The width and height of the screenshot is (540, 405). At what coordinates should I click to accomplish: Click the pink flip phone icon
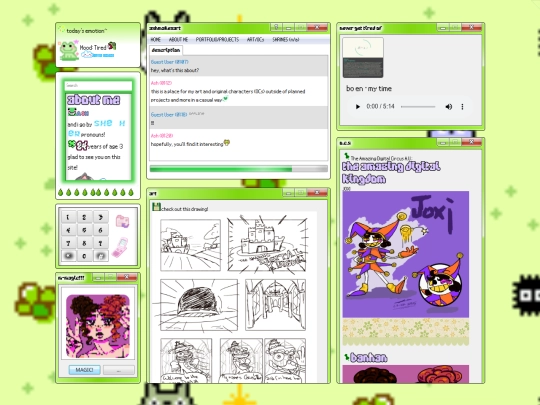(120, 248)
